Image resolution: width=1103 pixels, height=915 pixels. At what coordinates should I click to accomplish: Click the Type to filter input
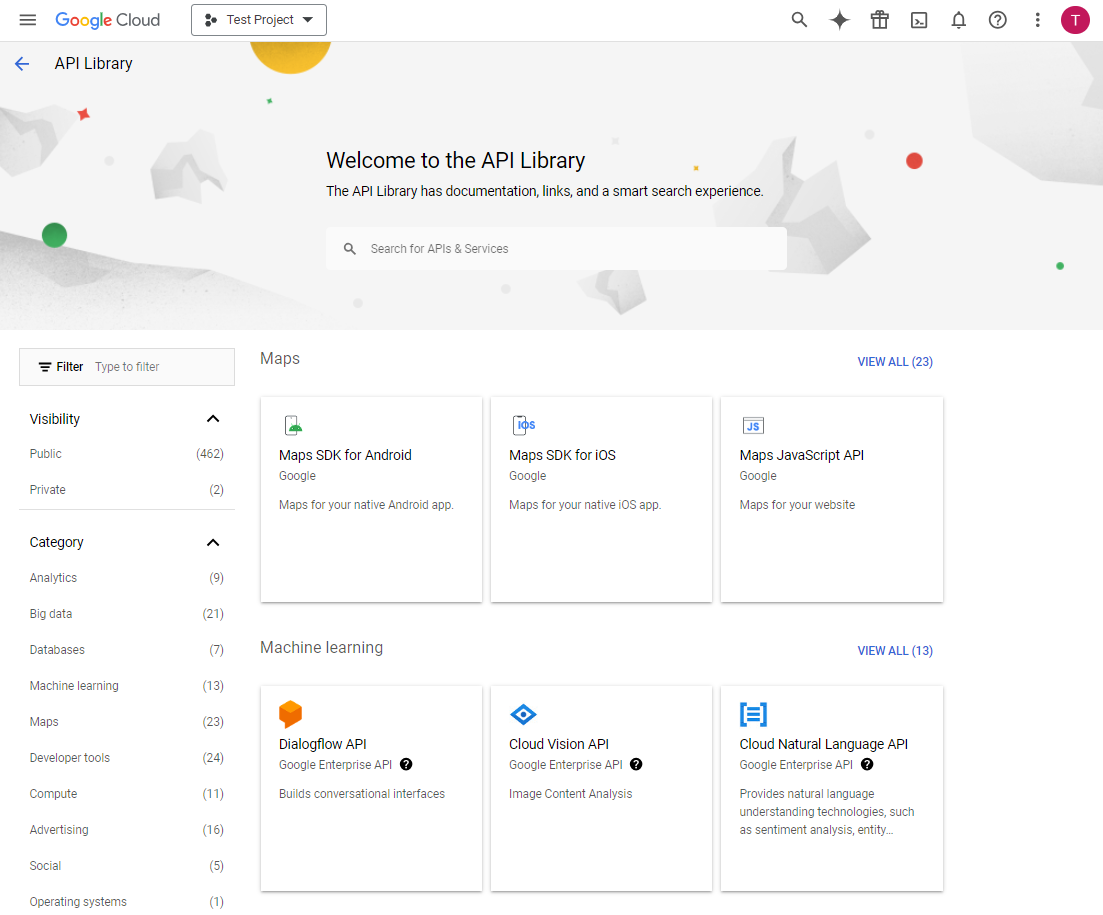click(160, 367)
